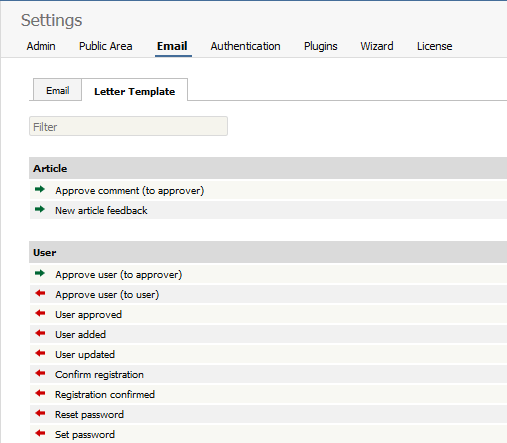Click green arrow next to Approve user (to approver)

[40, 273]
